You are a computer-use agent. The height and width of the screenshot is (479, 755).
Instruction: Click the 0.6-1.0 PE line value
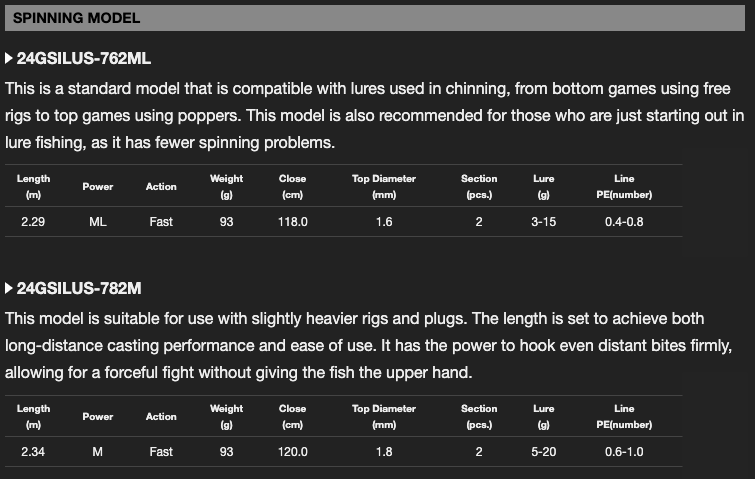624,452
